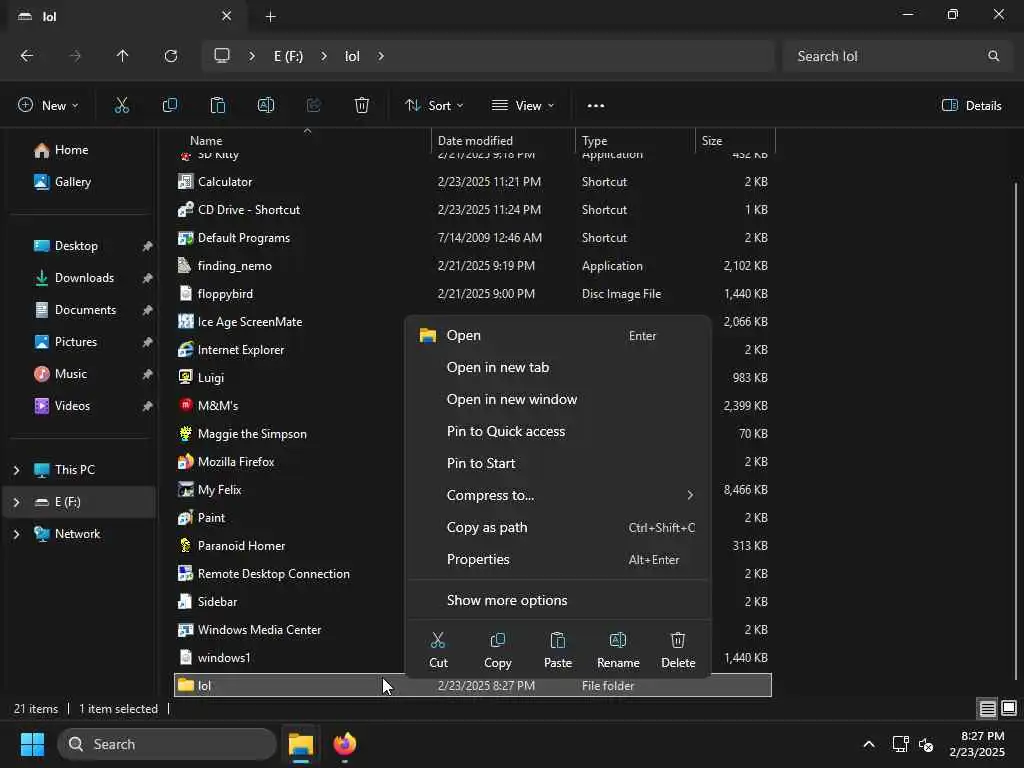This screenshot has height=768, width=1024.
Task: Click the Paste icon in the toolbar
Action: 217,105
